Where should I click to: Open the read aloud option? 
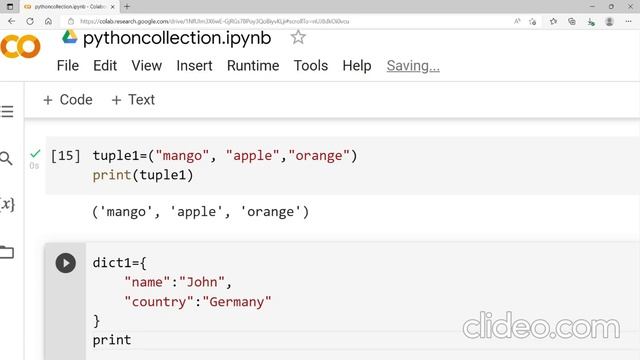click(x=517, y=21)
